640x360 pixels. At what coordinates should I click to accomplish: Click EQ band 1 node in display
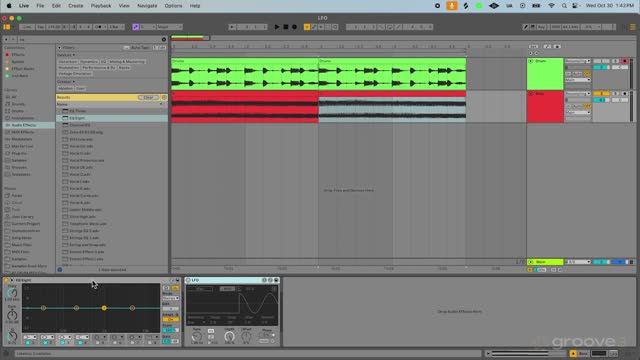(x=43, y=308)
